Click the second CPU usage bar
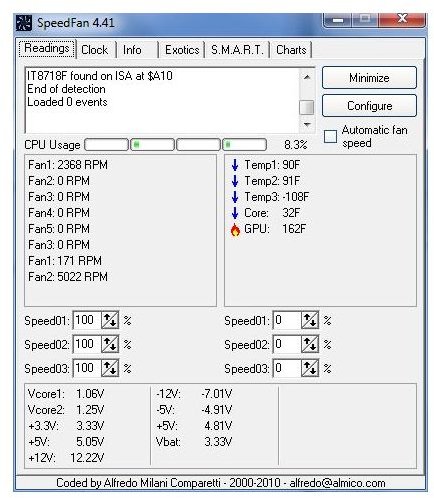Screen dimensions: 434x498 153,145
